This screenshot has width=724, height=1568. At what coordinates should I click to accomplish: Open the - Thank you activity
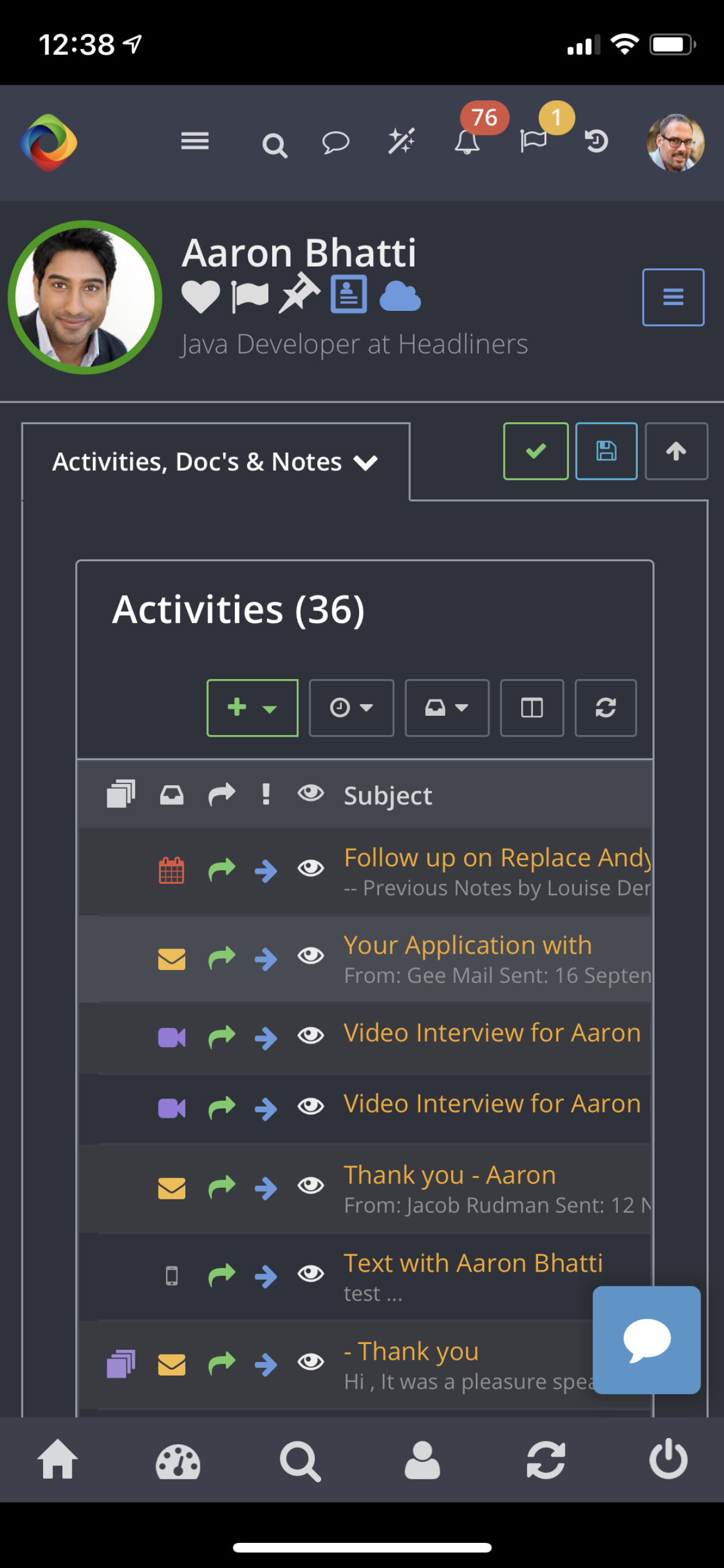412,1352
